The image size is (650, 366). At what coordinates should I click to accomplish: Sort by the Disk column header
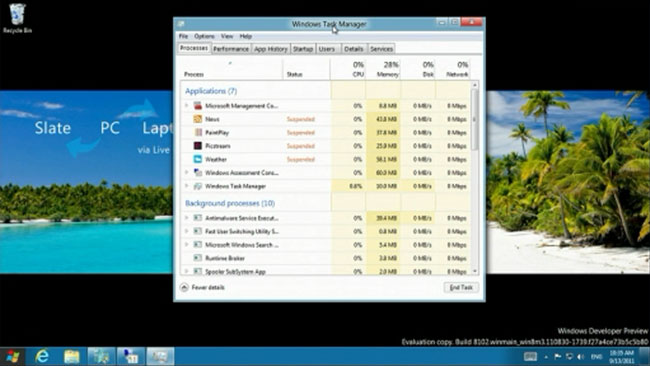point(418,69)
